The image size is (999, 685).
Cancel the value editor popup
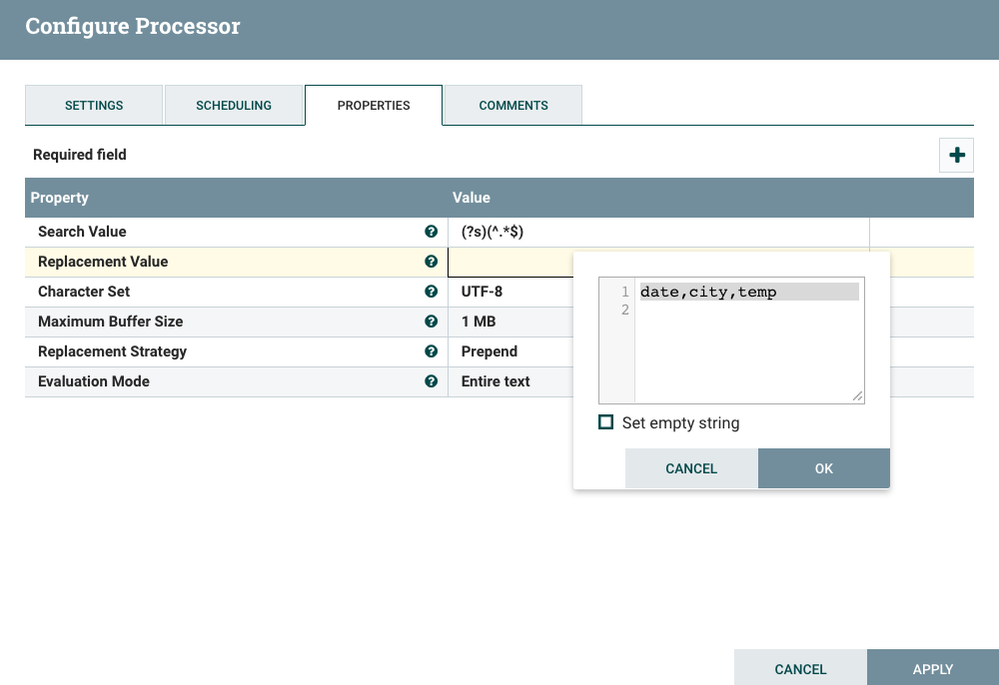[691, 468]
